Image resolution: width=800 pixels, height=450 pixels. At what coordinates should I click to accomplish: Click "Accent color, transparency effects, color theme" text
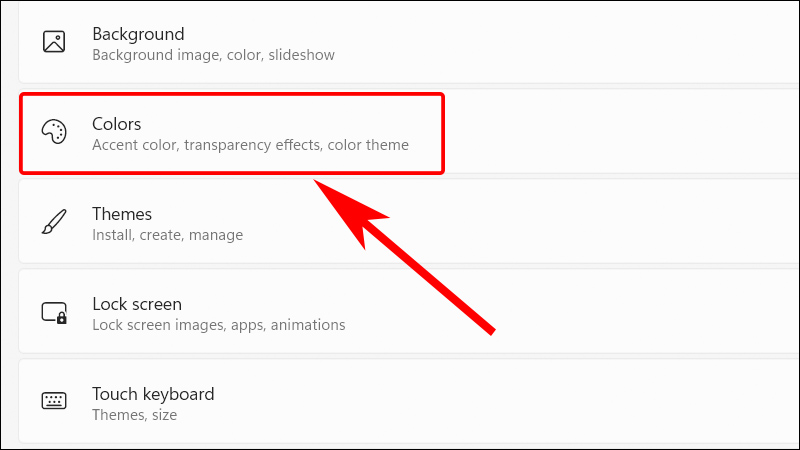pos(250,145)
